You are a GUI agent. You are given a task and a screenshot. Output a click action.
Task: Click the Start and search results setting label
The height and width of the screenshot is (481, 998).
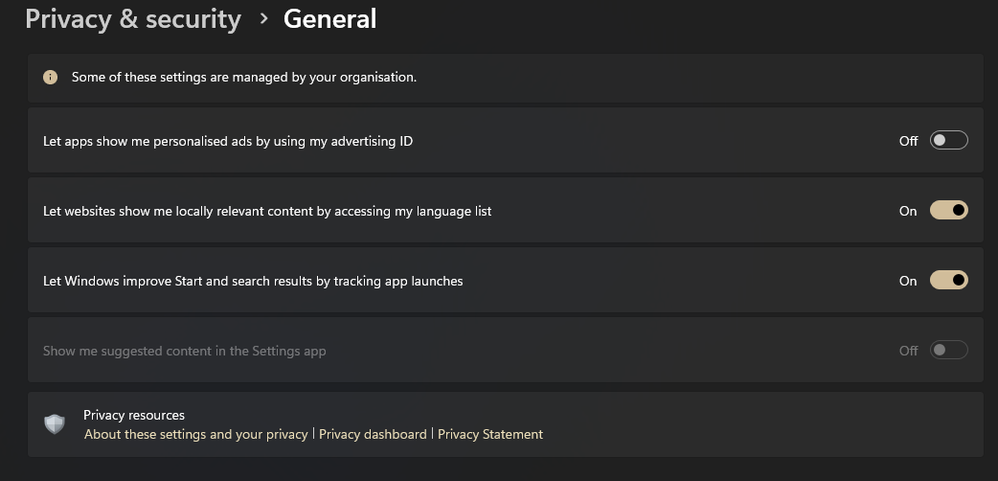click(253, 281)
